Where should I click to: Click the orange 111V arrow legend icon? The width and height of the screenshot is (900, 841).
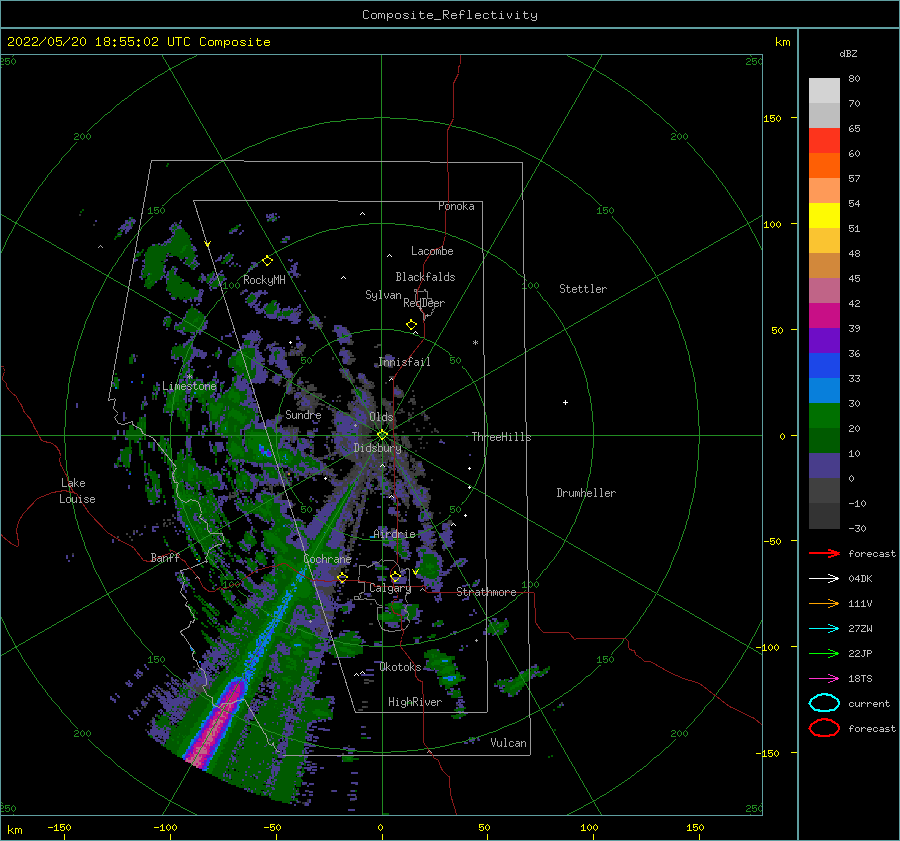pyautogui.click(x=824, y=603)
